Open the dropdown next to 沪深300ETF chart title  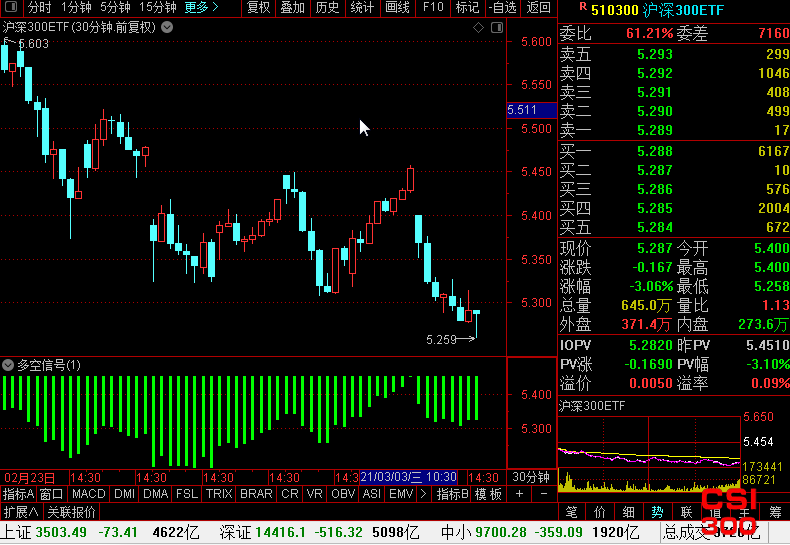[167, 27]
